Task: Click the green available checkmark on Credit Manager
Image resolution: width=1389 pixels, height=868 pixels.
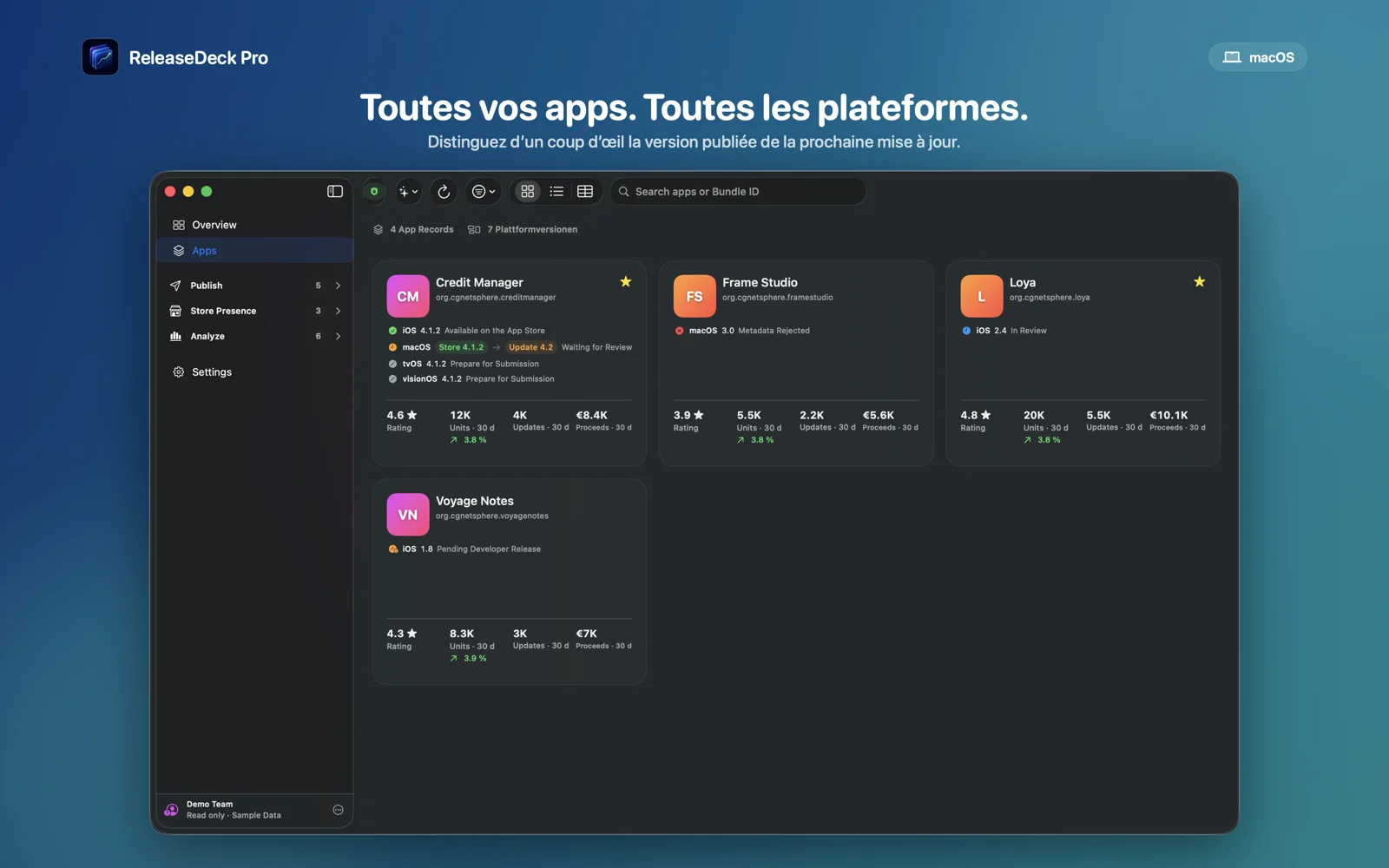Action: pyautogui.click(x=392, y=331)
